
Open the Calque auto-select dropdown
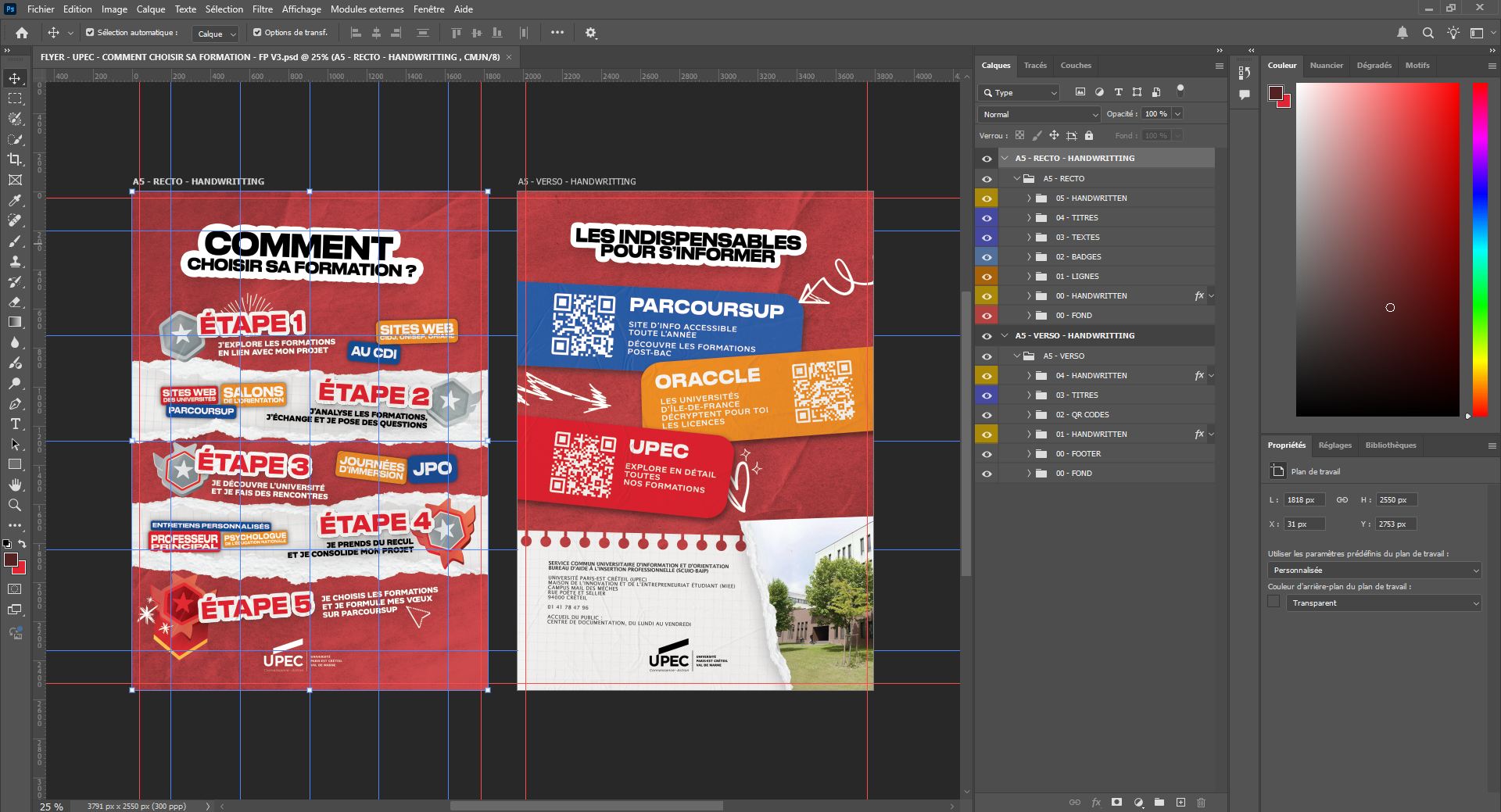(216, 34)
